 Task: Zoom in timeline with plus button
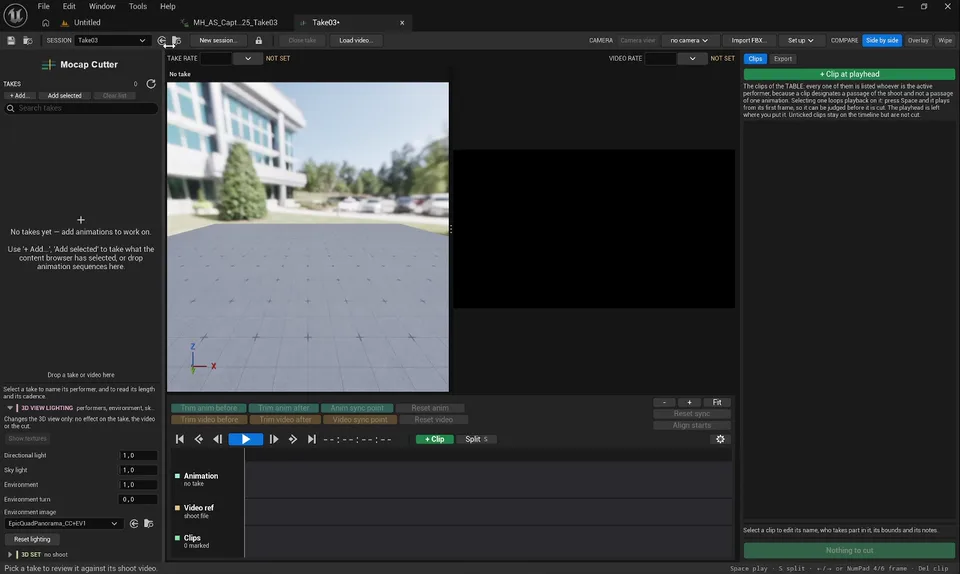(689, 402)
